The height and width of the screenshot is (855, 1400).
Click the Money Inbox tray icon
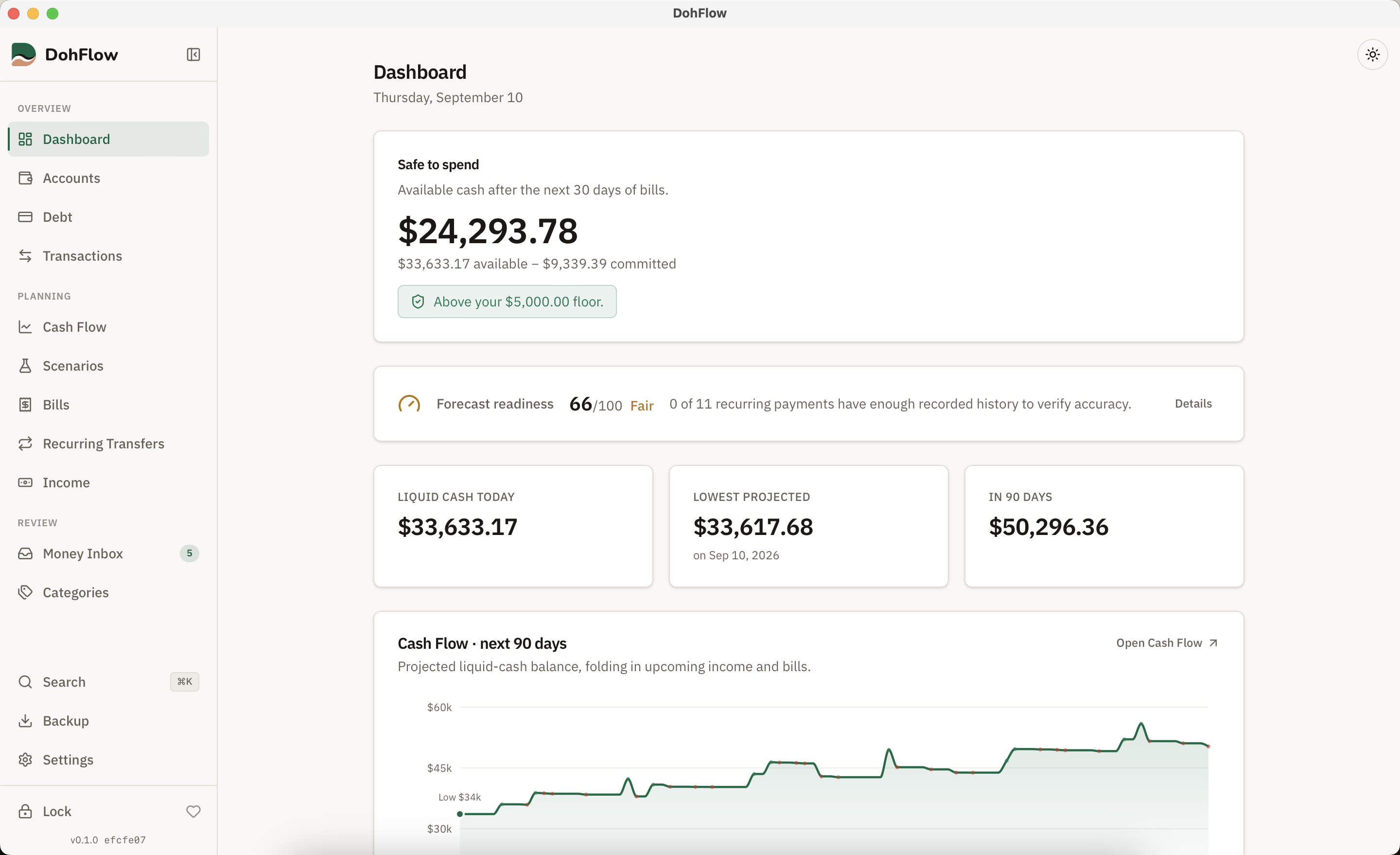click(x=25, y=553)
